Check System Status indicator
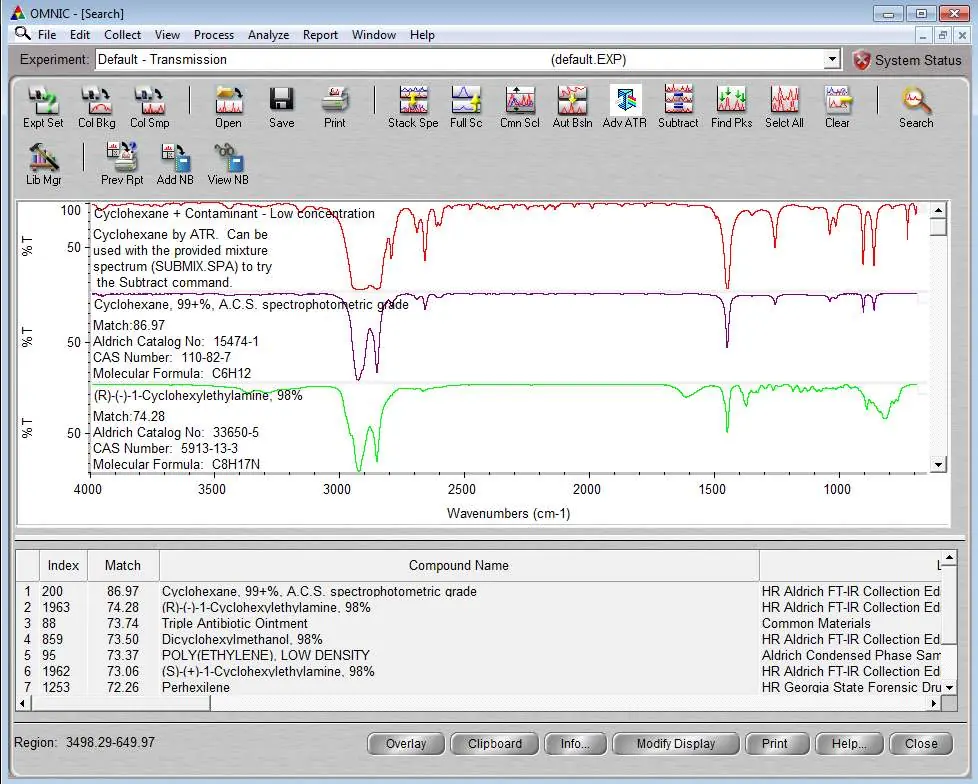This screenshot has height=784, width=978. [x=908, y=60]
